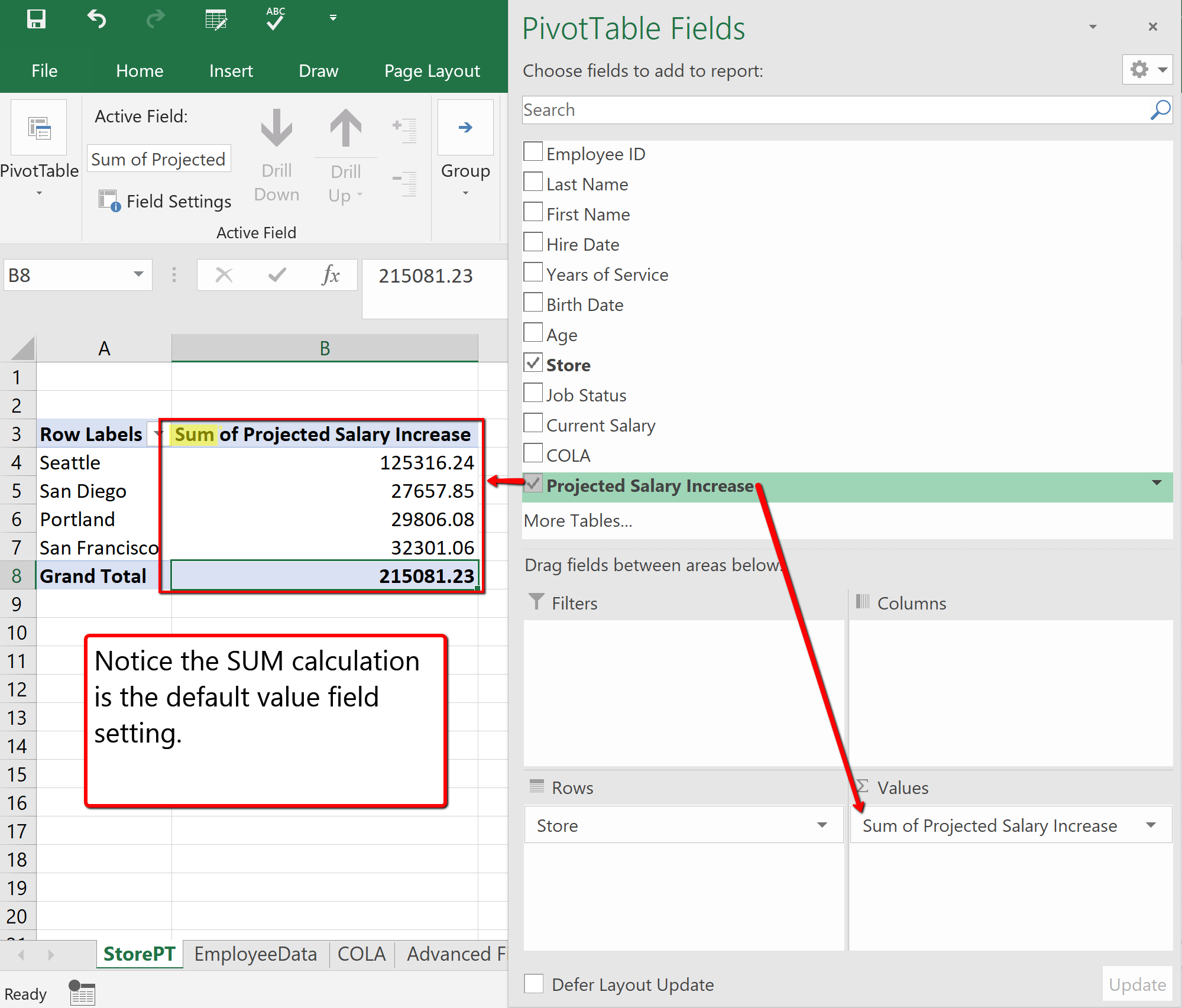Click the select all corner triangle
Screen dimensions: 1182x1008
(22, 348)
